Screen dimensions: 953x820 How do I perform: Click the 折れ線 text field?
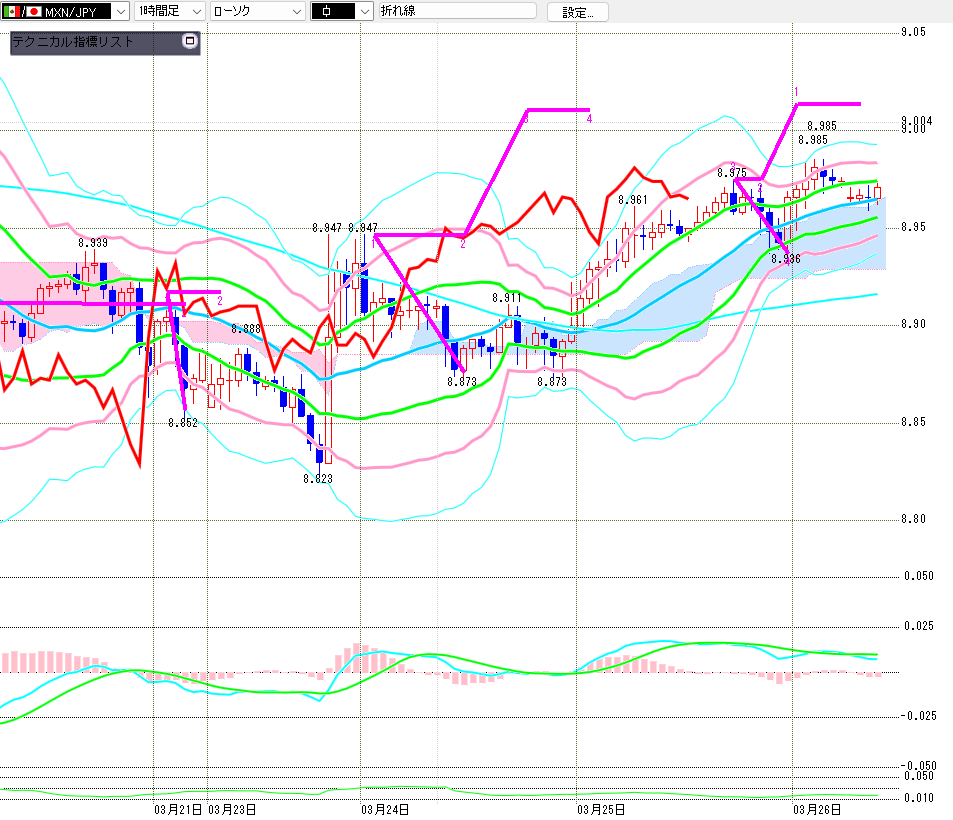coord(457,12)
